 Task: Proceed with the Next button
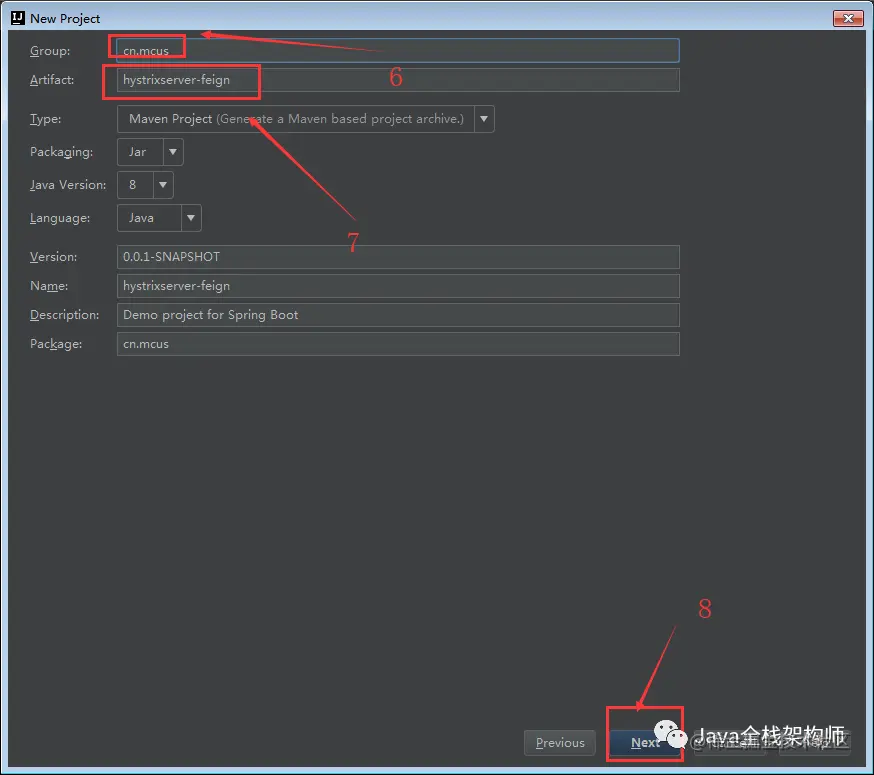coord(645,743)
